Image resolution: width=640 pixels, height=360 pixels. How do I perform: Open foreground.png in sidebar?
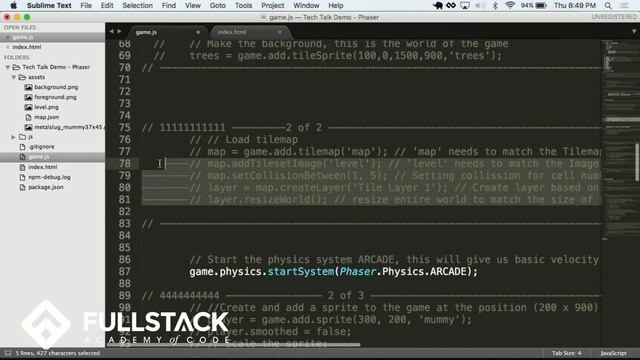pos(55,97)
